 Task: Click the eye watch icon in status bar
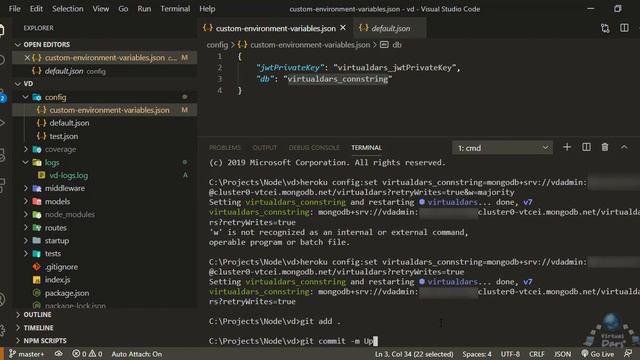(x=59, y=354)
